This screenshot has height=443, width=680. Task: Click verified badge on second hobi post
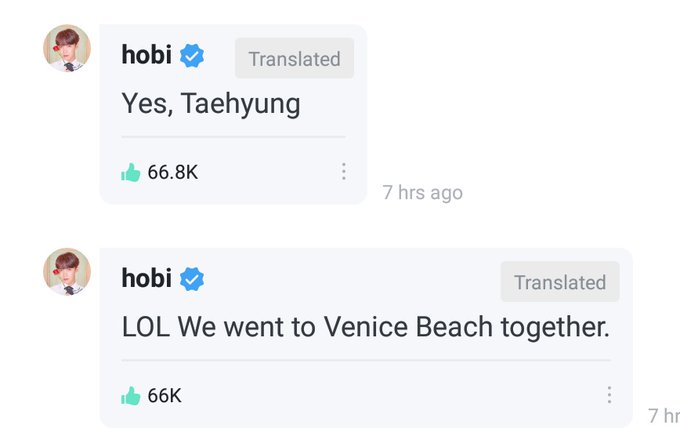[x=192, y=279]
